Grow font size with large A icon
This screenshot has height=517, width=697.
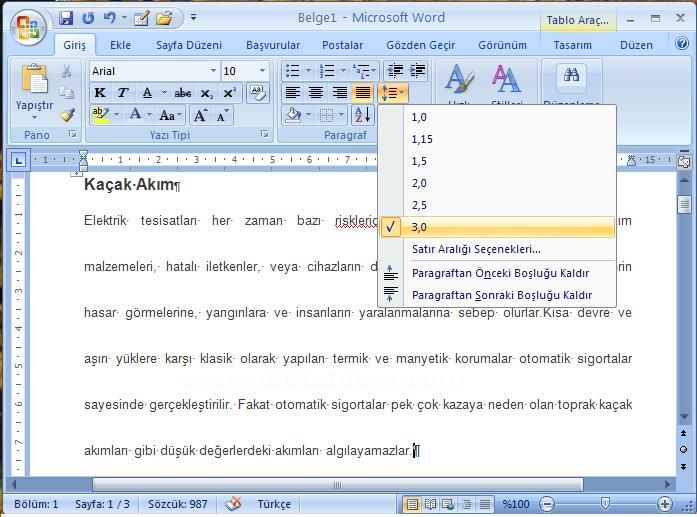pos(200,116)
